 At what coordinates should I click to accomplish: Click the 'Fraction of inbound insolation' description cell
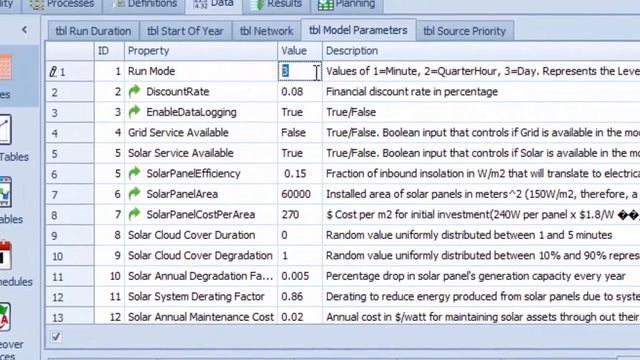point(481,174)
